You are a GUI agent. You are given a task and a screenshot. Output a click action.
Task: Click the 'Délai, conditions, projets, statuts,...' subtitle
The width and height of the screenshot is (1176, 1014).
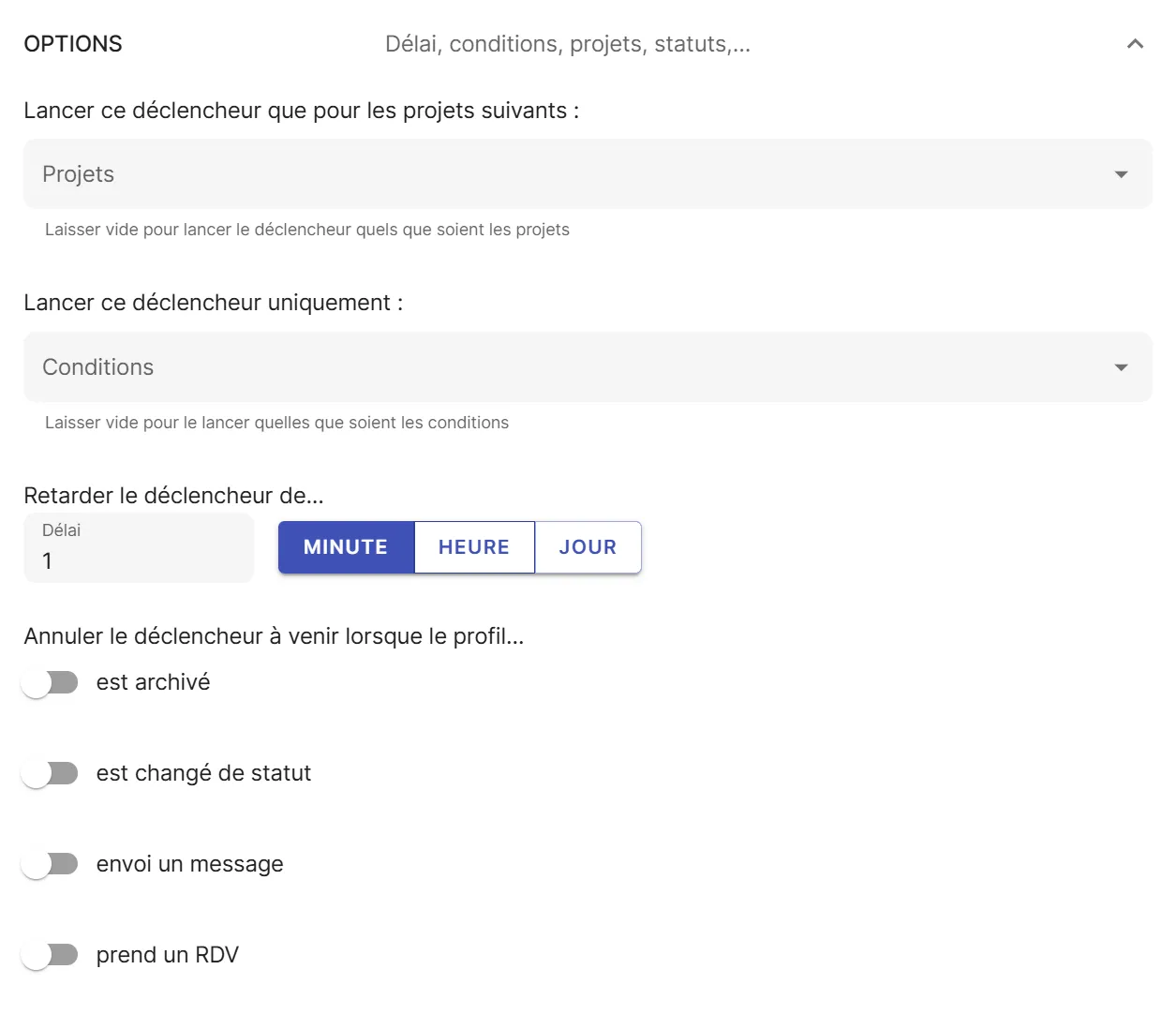coord(567,44)
